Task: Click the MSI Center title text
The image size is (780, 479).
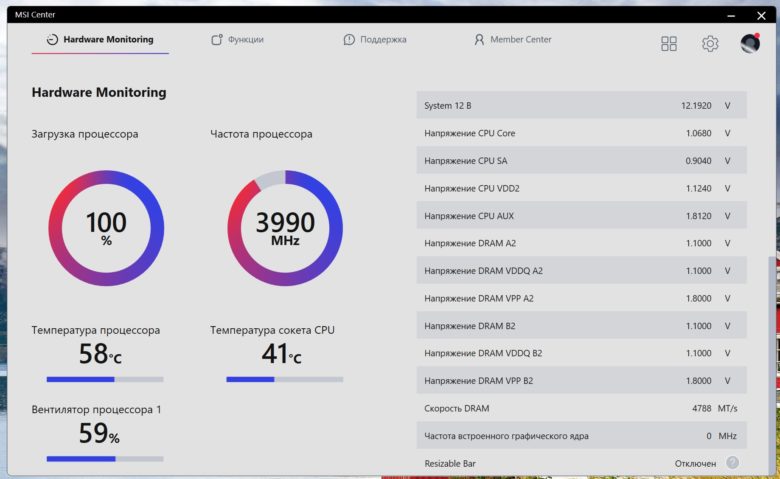Action: coord(35,14)
